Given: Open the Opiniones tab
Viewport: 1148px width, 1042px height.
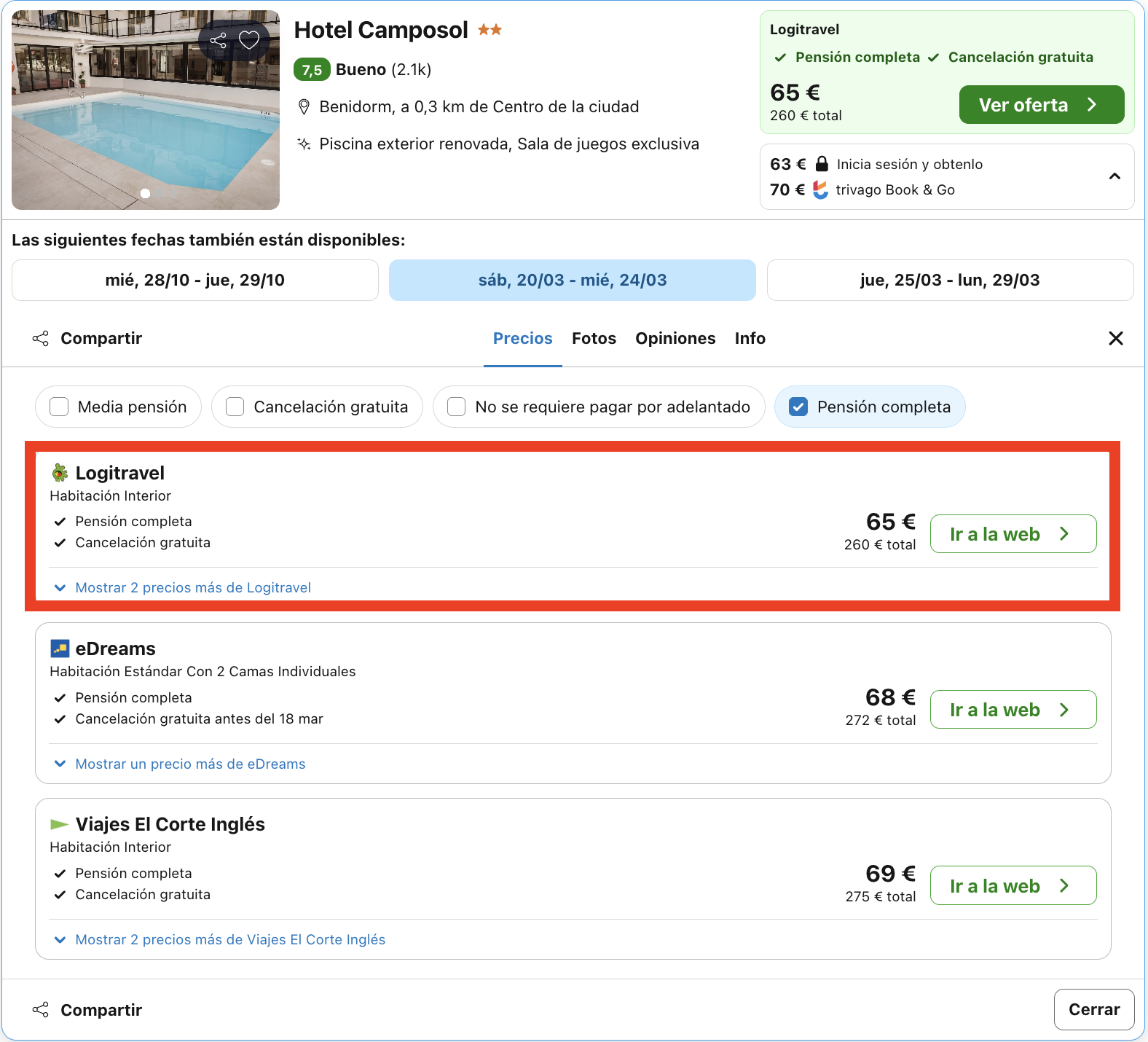Looking at the screenshot, I should pos(675,338).
